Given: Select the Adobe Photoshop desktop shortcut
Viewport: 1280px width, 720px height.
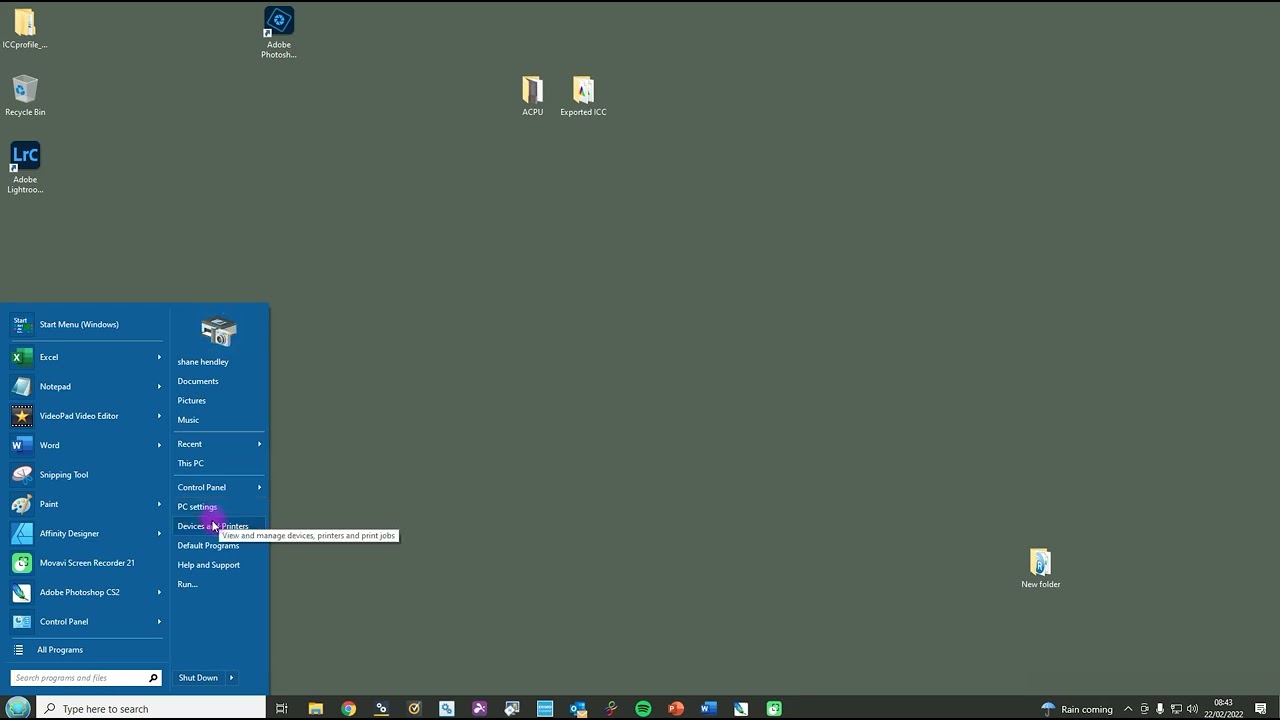Looking at the screenshot, I should coord(279,33).
